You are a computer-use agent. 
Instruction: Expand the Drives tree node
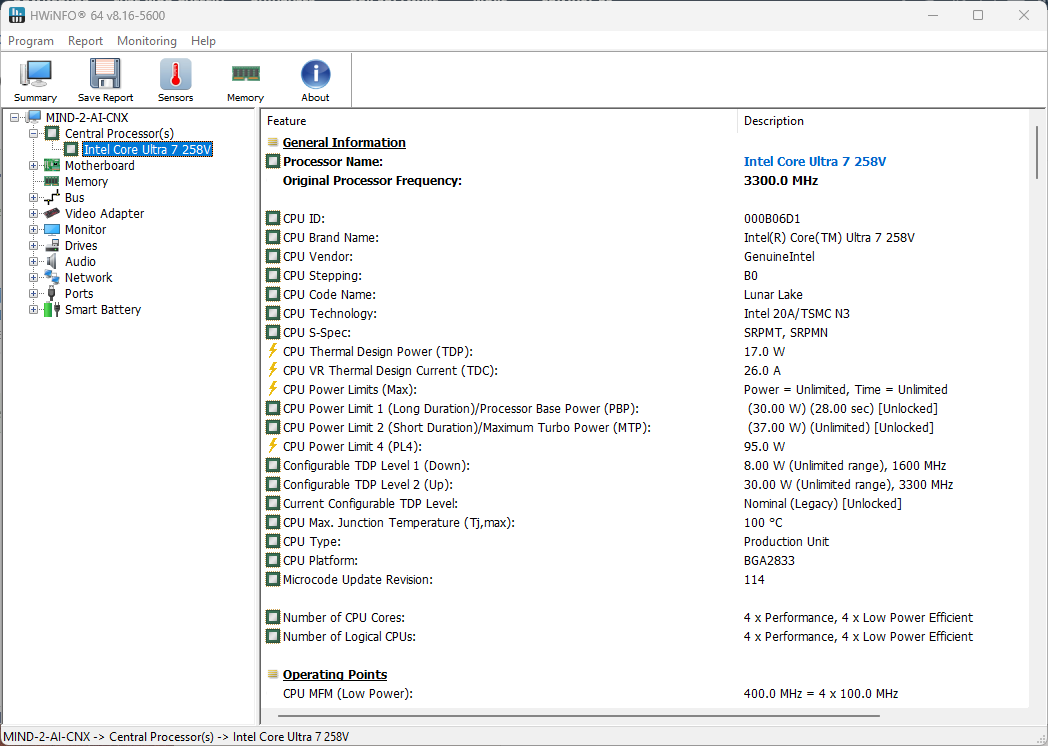tap(33, 246)
